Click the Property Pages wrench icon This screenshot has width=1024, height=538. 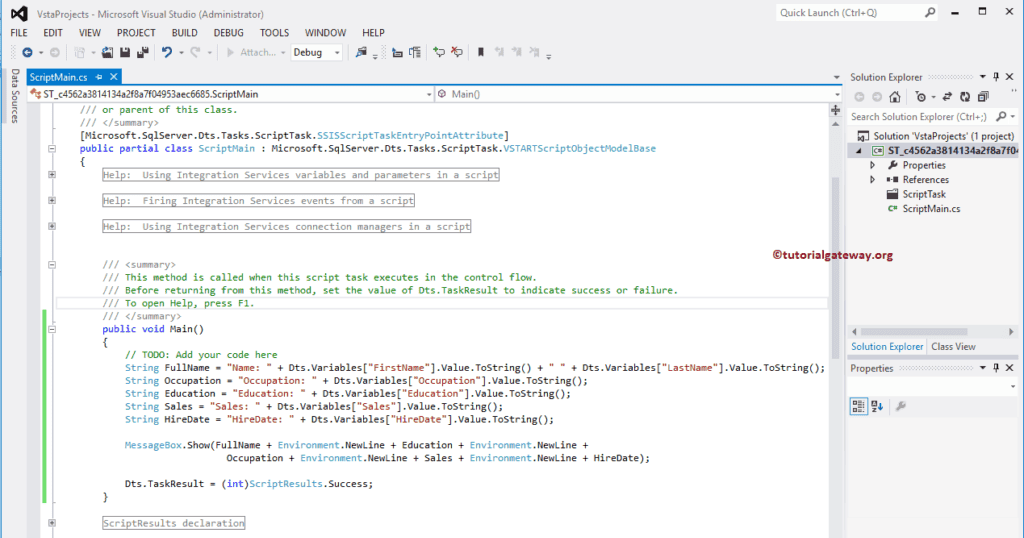click(x=900, y=406)
